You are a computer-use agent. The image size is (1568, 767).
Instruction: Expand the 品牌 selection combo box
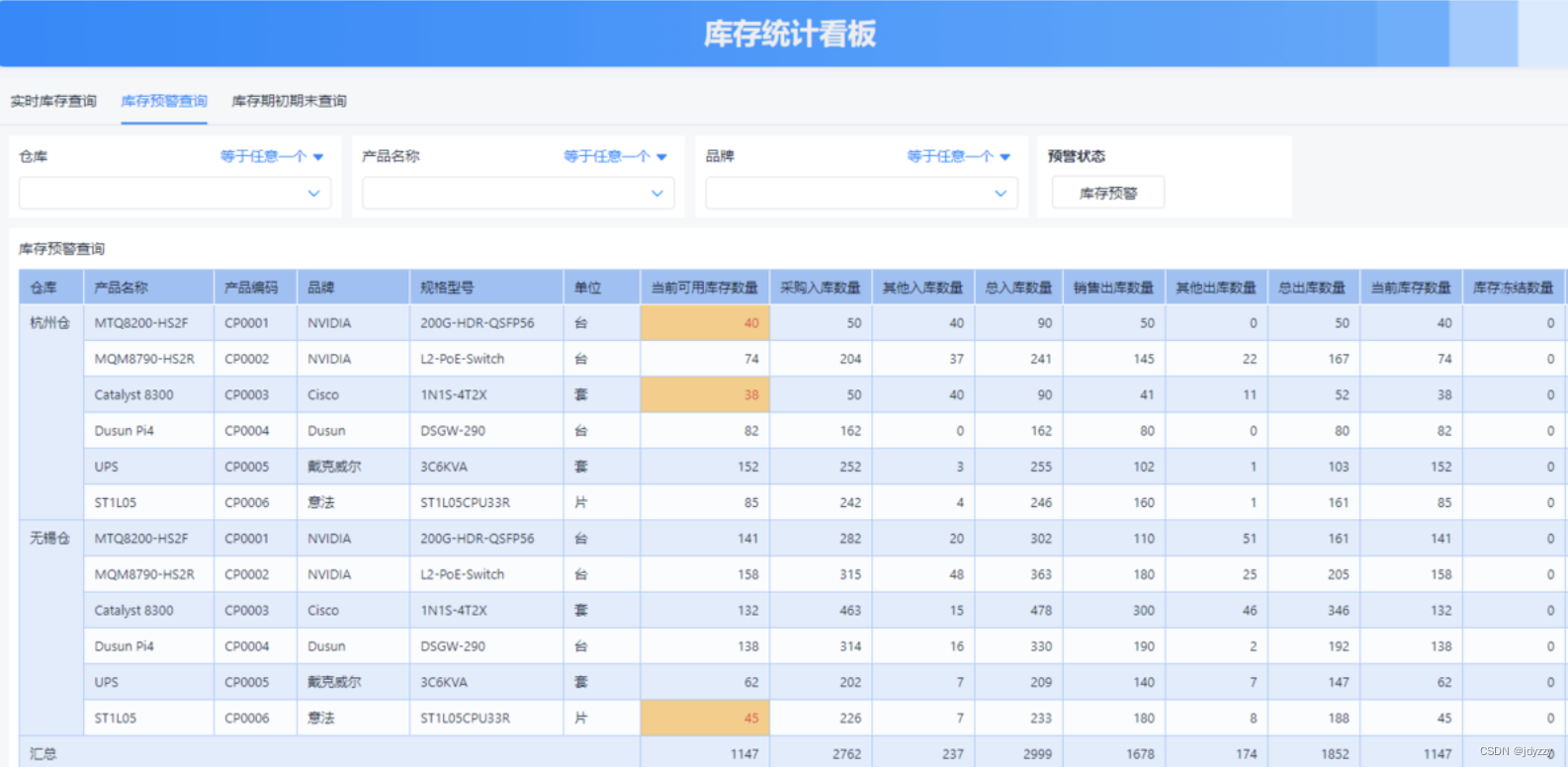[862, 194]
